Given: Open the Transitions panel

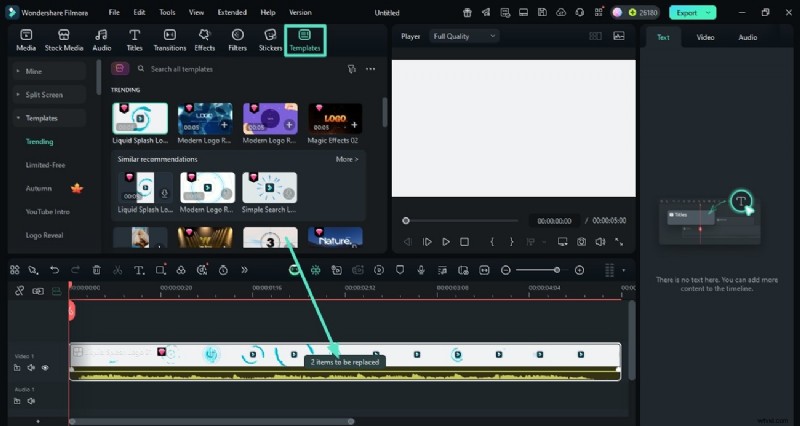Looking at the screenshot, I should coord(170,40).
